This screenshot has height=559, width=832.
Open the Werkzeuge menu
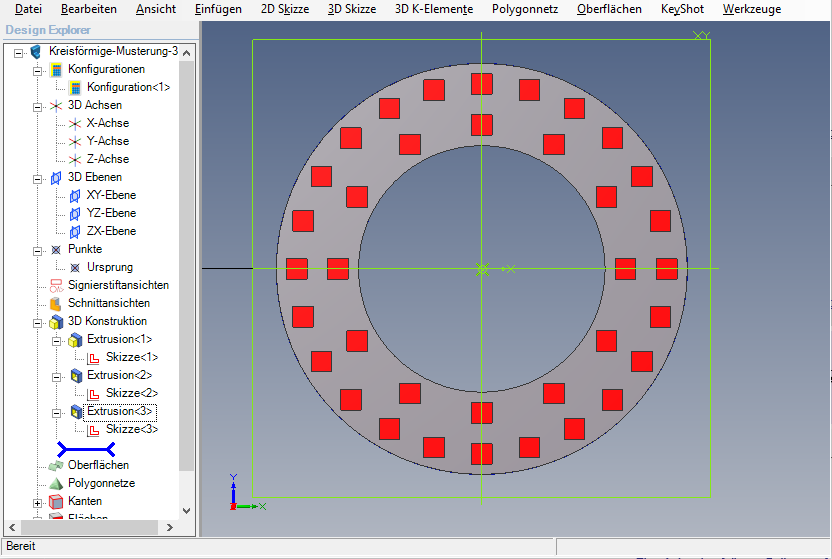[752, 9]
